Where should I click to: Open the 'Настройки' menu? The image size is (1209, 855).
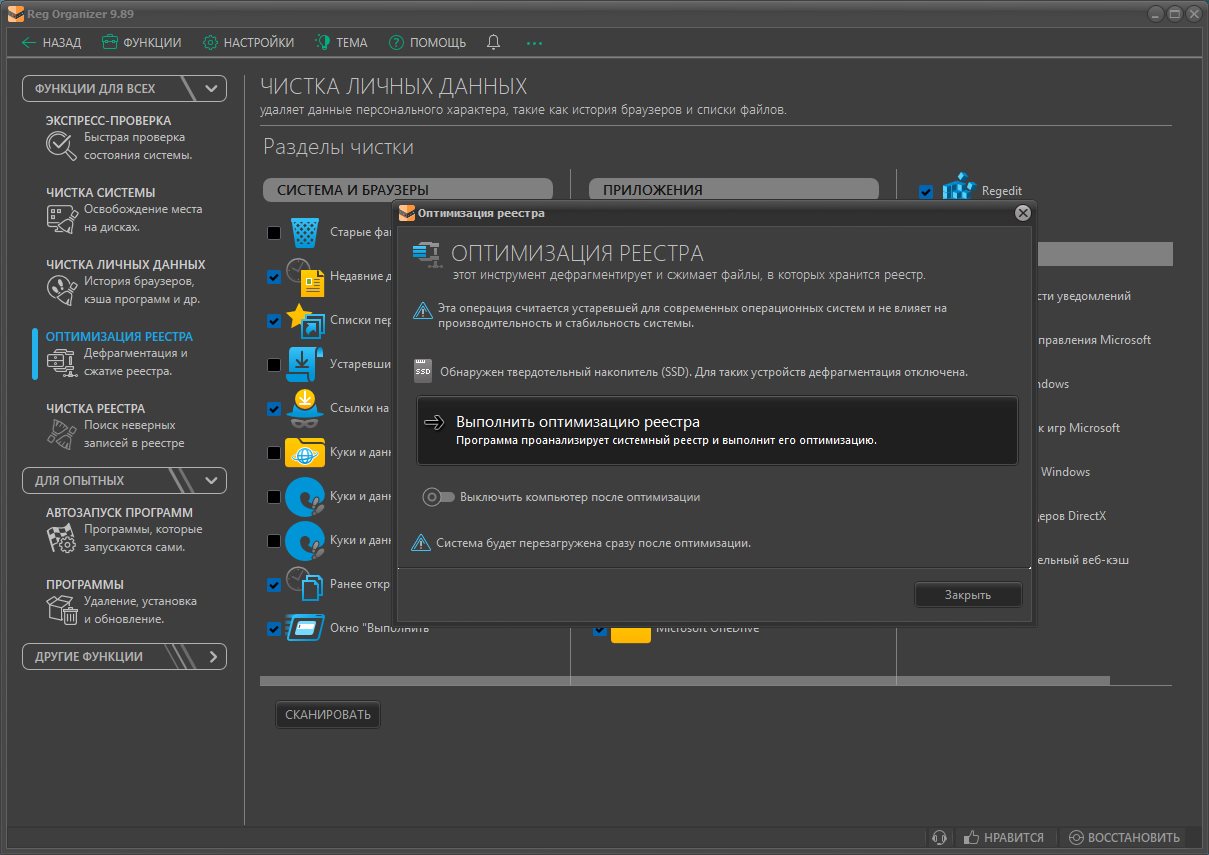pyautogui.click(x=248, y=42)
